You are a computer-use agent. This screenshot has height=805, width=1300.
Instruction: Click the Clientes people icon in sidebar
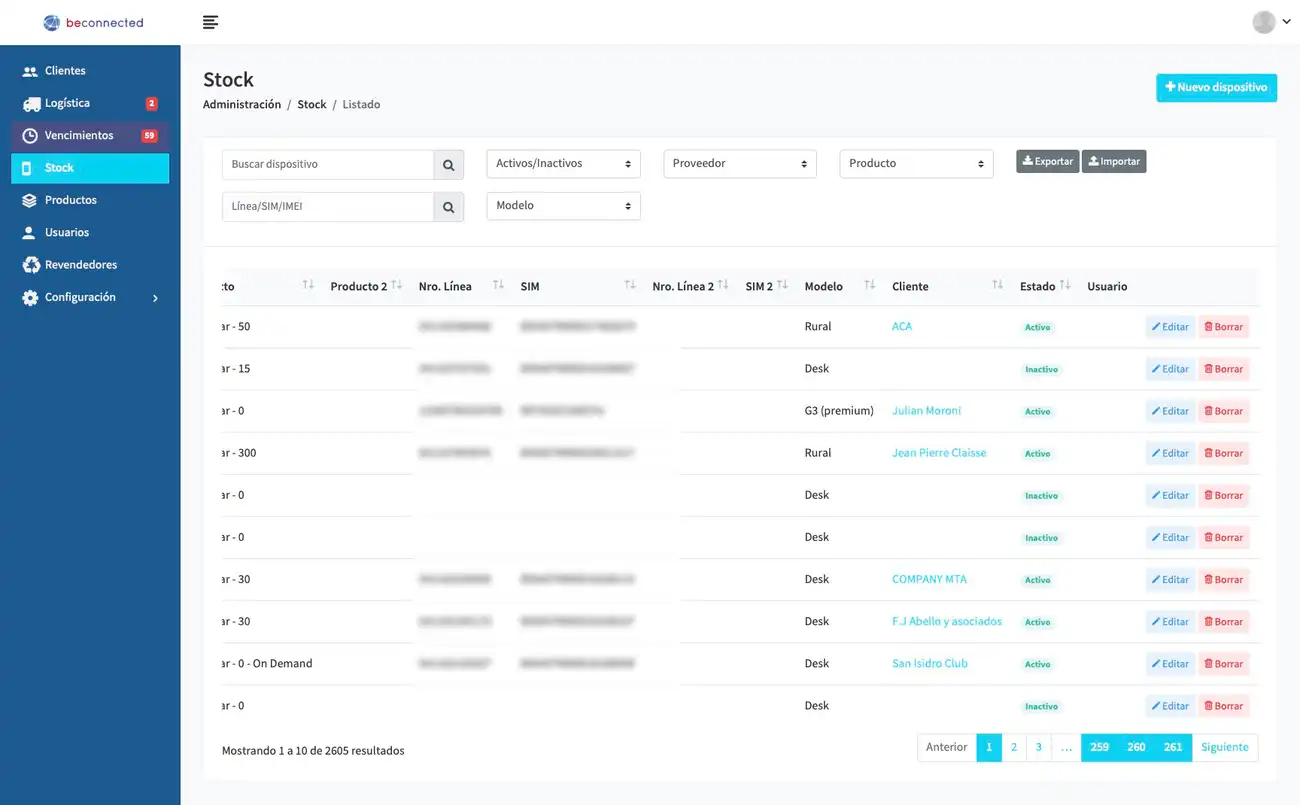30,71
